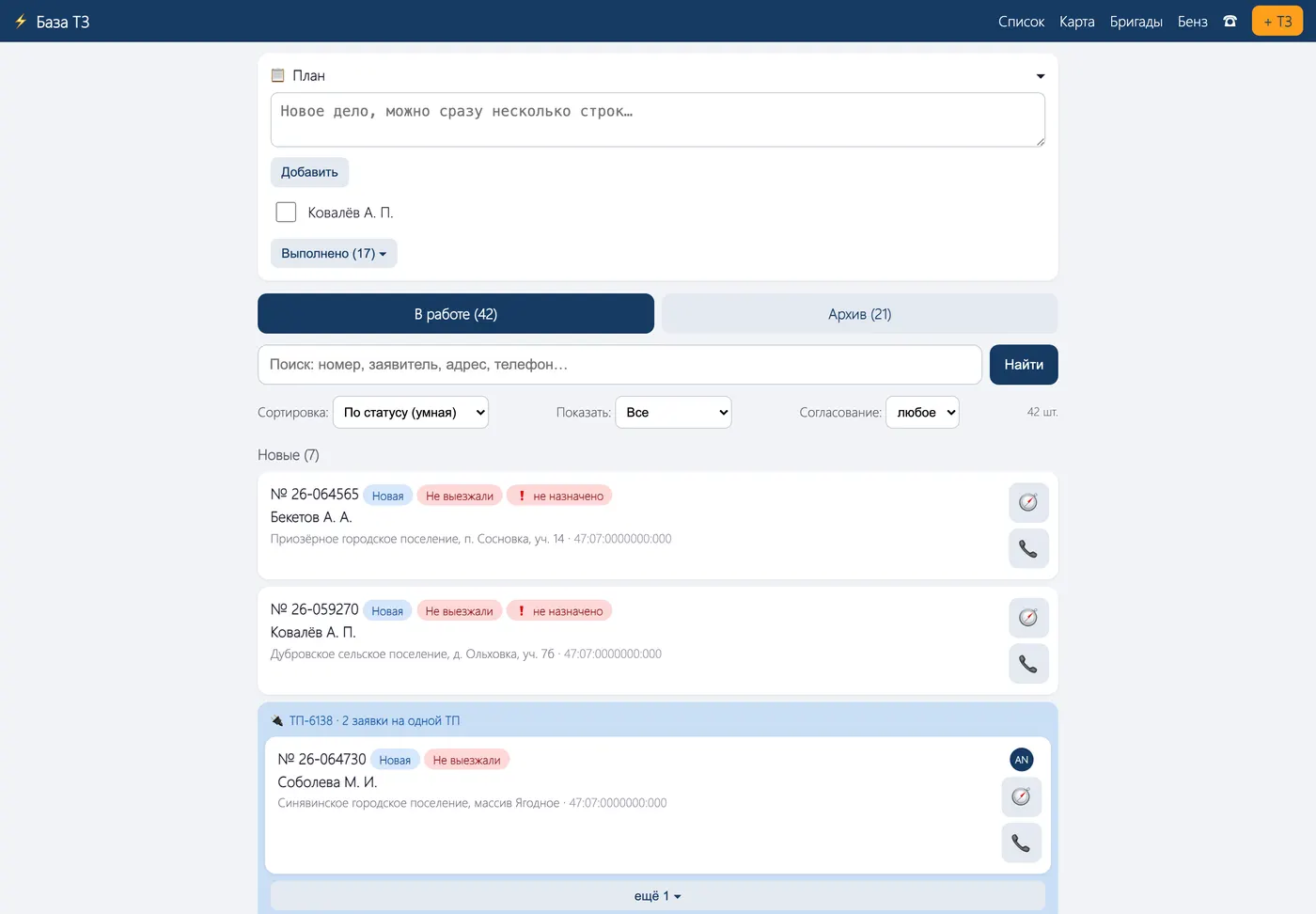
Task: Open the Карта menu item
Action: pyautogui.click(x=1077, y=22)
